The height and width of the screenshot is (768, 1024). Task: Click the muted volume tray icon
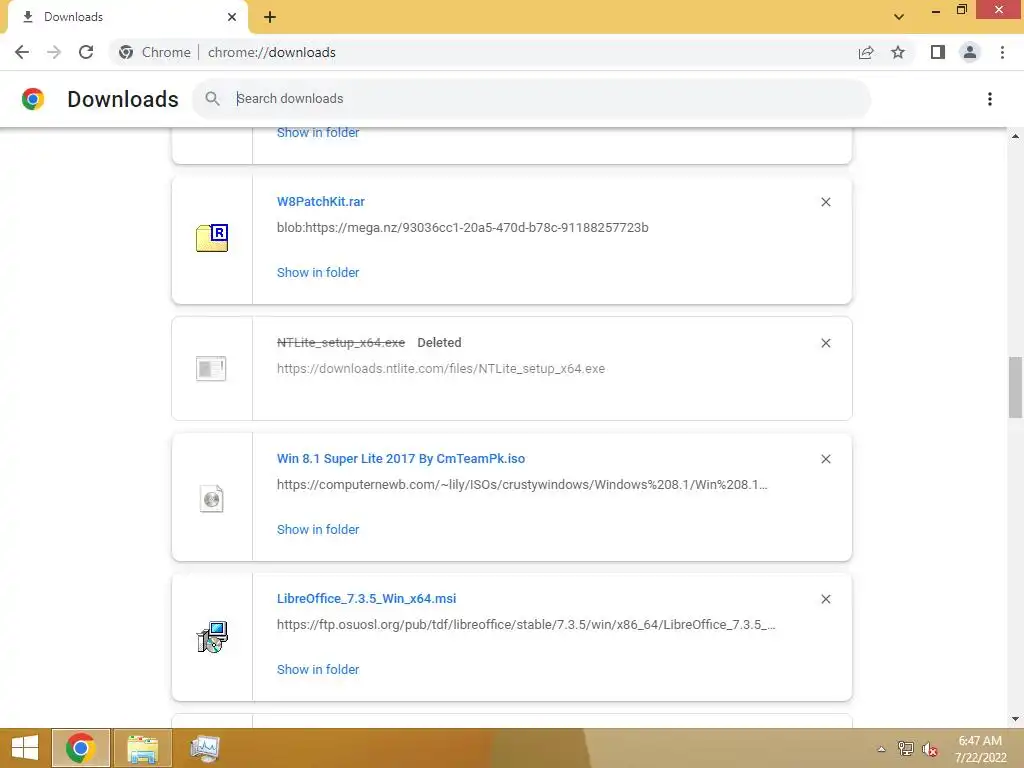[930, 749]
